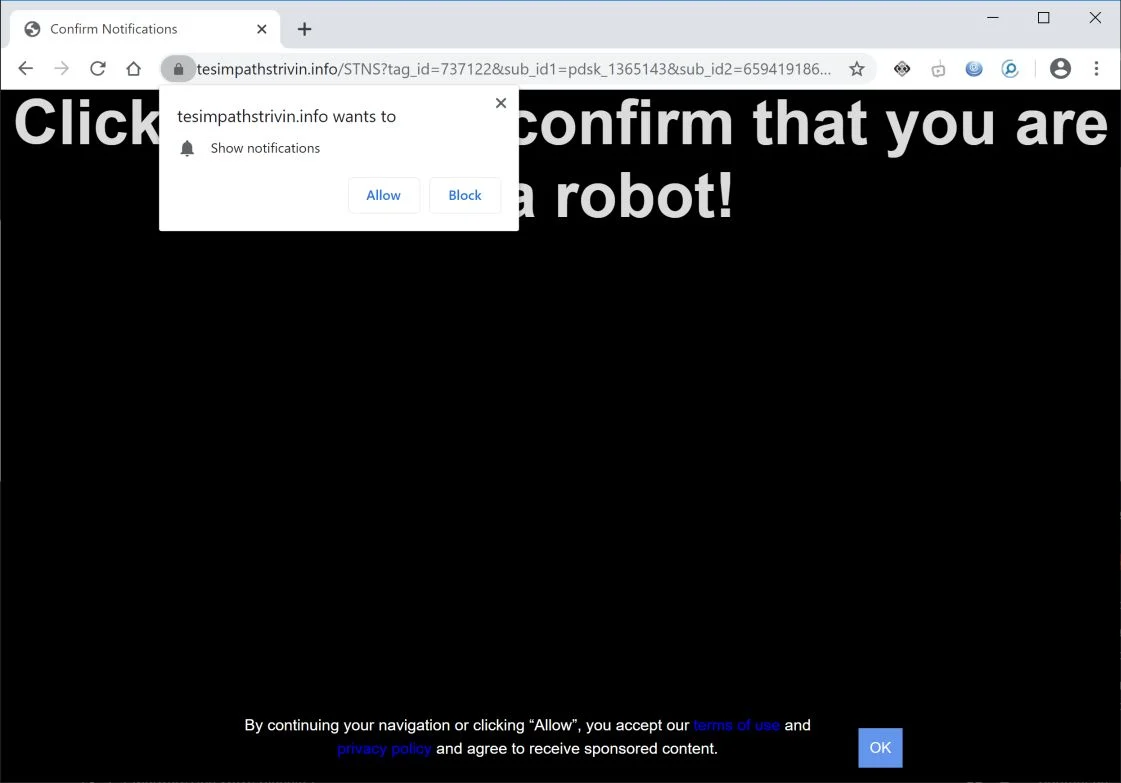
Task: Open a new browser tab
Action: [305, 29]
